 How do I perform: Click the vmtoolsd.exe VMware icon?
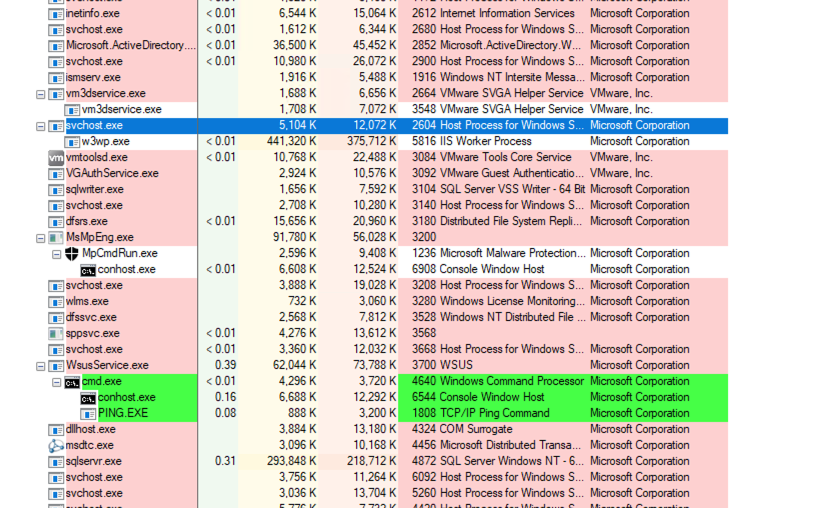pyautogui.click(x=56, y=158)
